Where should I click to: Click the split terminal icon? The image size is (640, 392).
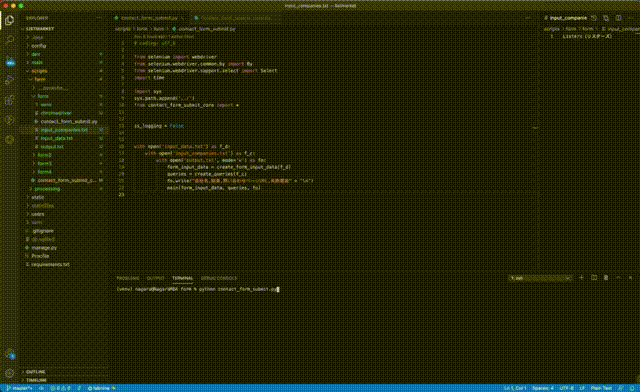pyautogui.click(x=594, y=278)
